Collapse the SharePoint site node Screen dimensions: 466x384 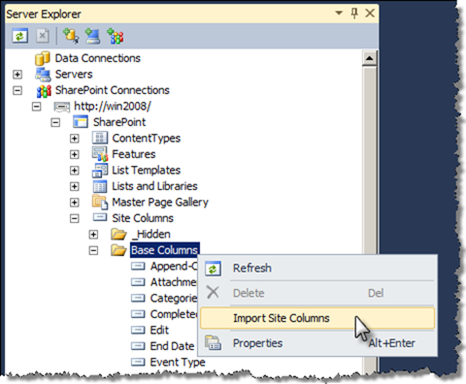(55, 122)
